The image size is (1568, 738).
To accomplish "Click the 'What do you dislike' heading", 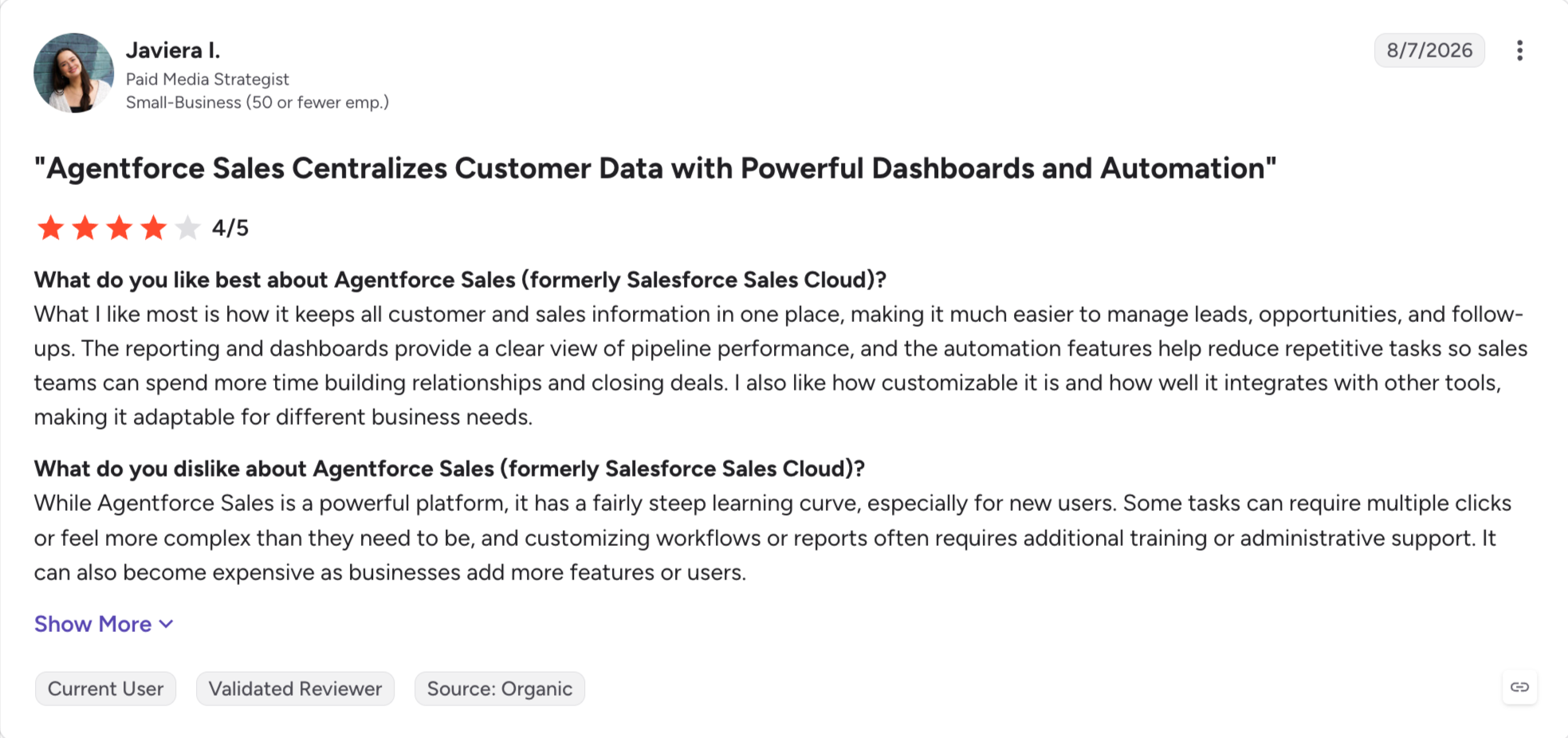I will [450, 469].
